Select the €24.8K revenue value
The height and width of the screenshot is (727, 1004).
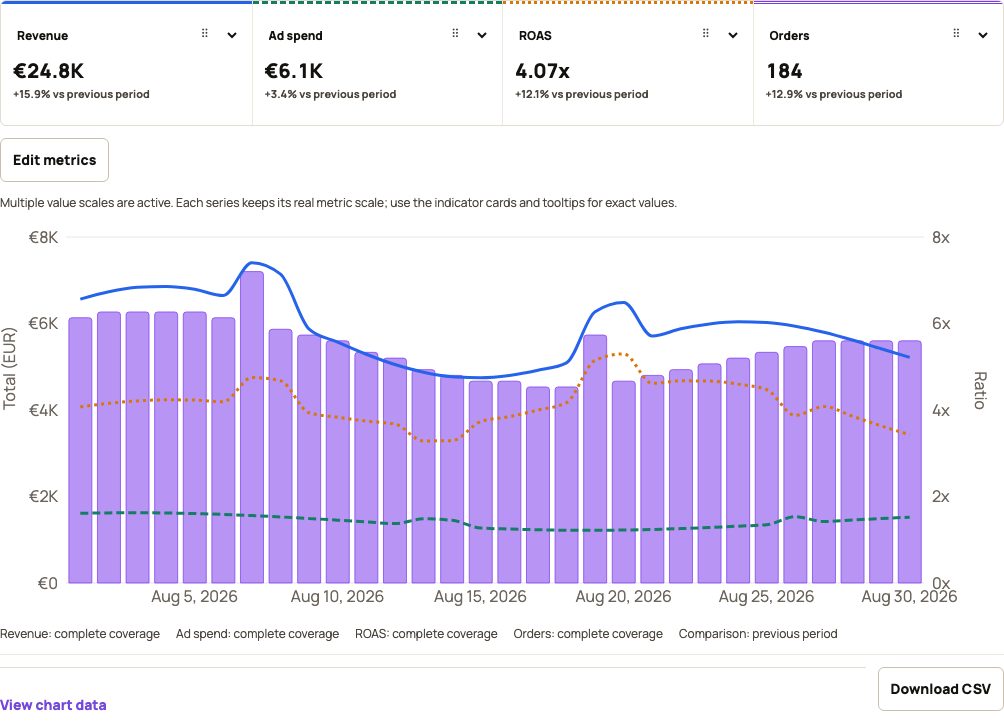(x=48, y=70)
